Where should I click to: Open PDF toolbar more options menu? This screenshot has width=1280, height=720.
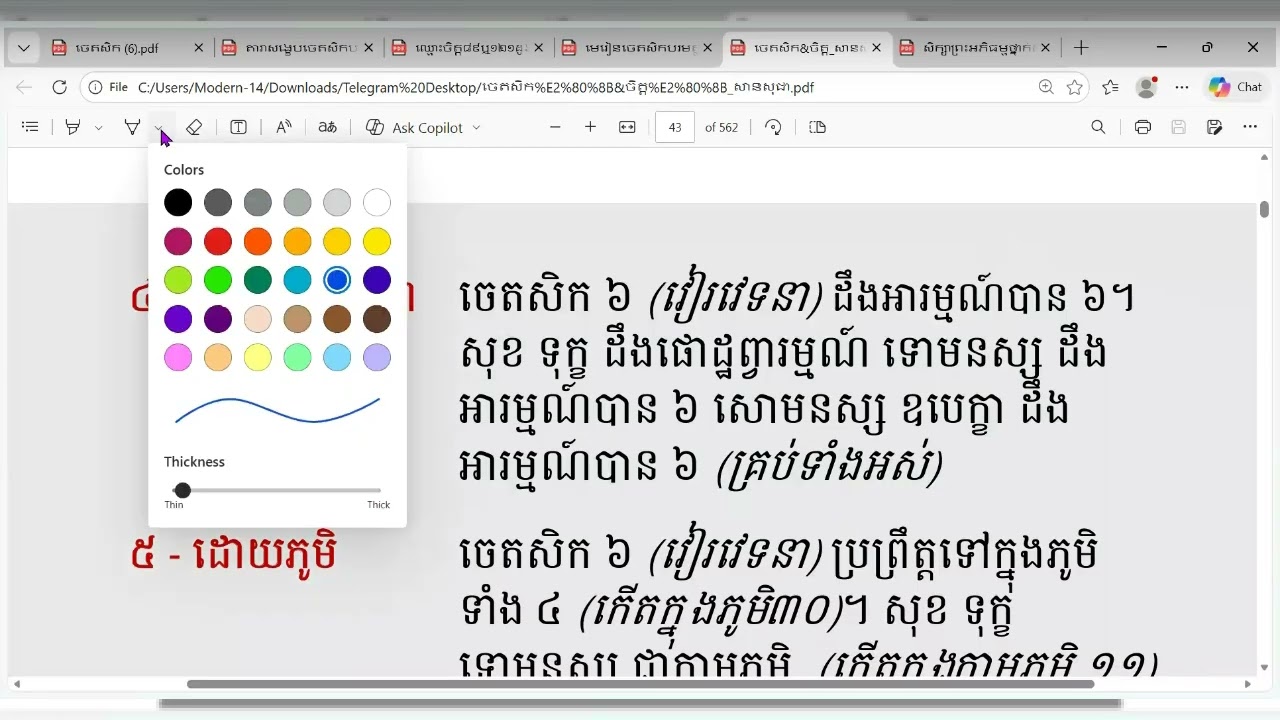tap(1250, 127)
